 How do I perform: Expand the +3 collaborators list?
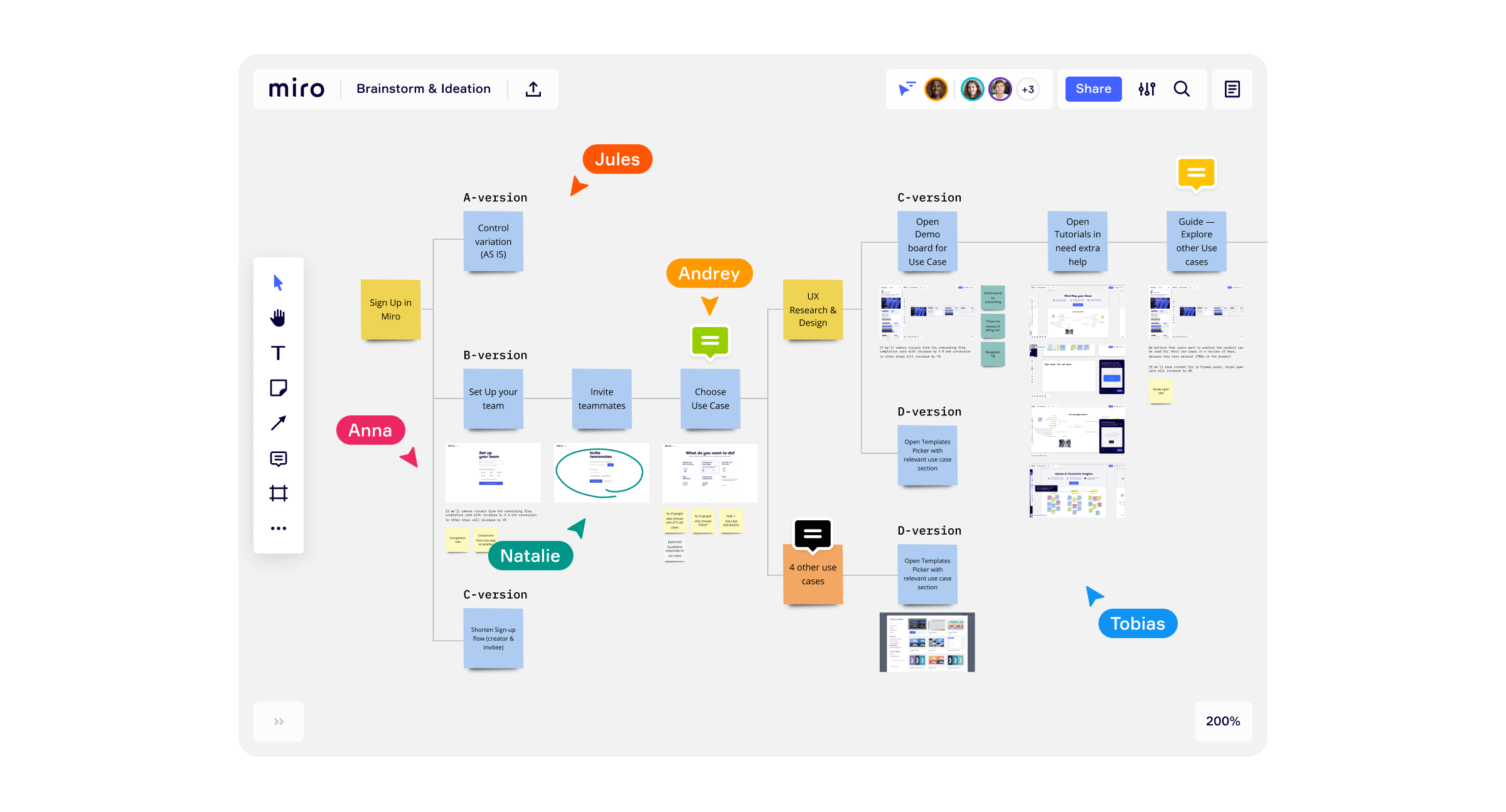coord(1028,89)
